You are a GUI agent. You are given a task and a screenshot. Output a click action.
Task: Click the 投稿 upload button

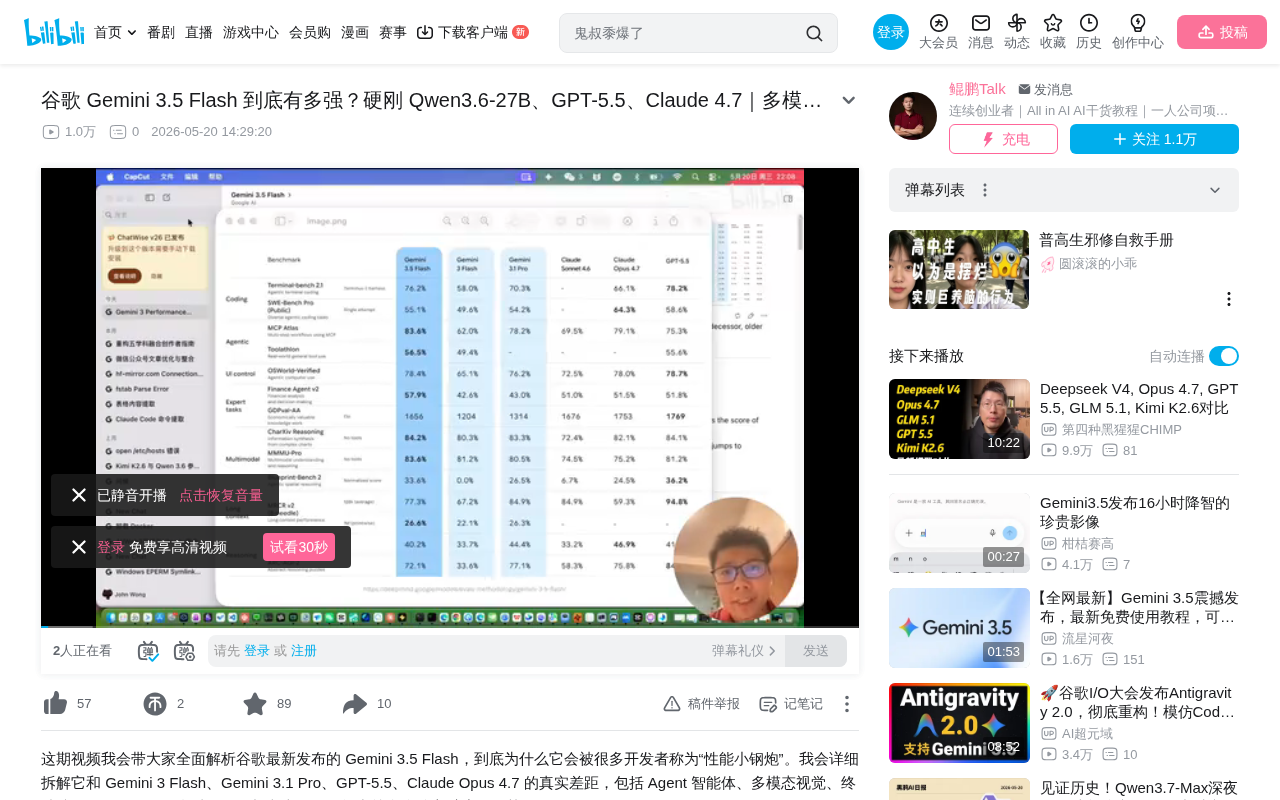click(1222, 32)
